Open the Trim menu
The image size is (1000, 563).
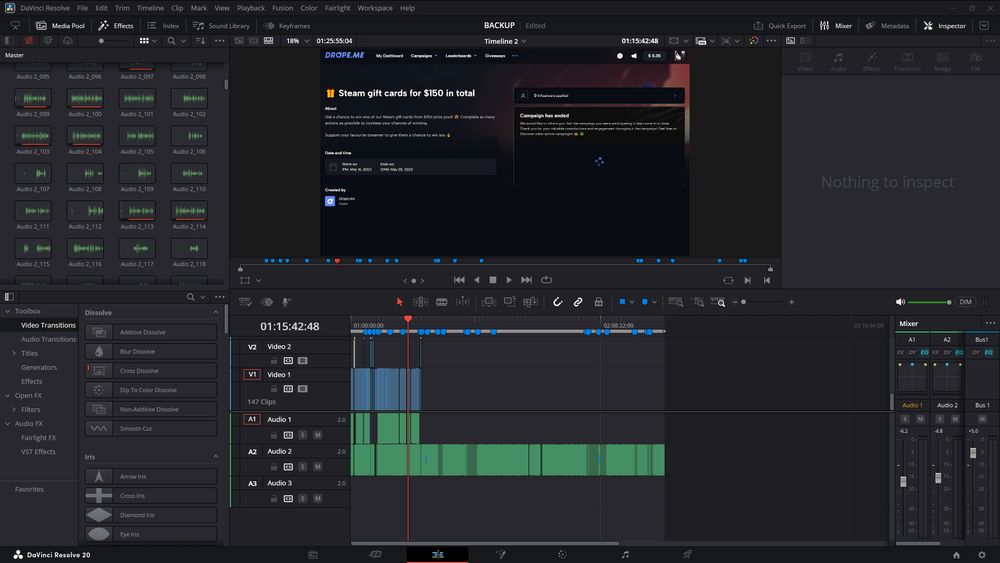[122, 8]
